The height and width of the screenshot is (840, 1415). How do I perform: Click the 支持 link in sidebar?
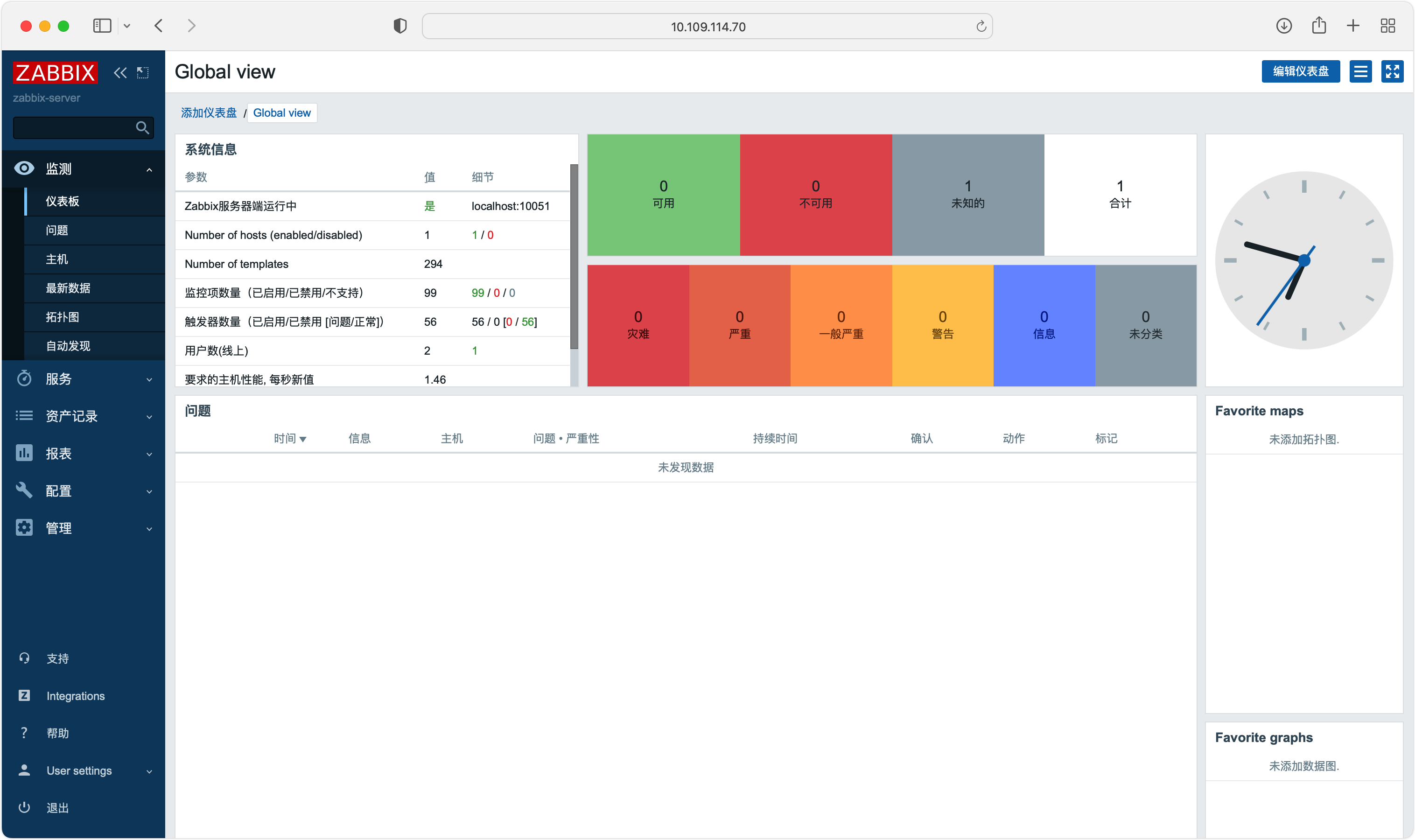[58, 658]
